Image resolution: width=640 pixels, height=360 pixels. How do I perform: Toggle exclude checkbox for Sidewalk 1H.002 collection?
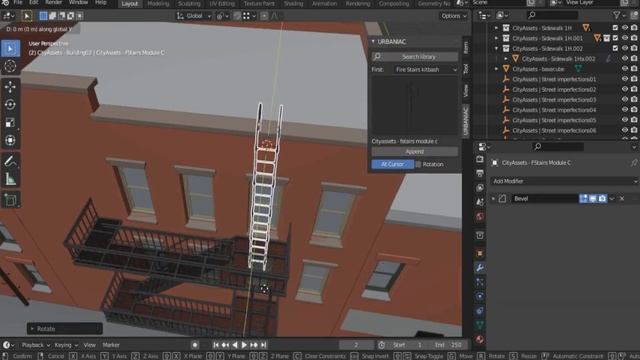(x=615, y=48)
